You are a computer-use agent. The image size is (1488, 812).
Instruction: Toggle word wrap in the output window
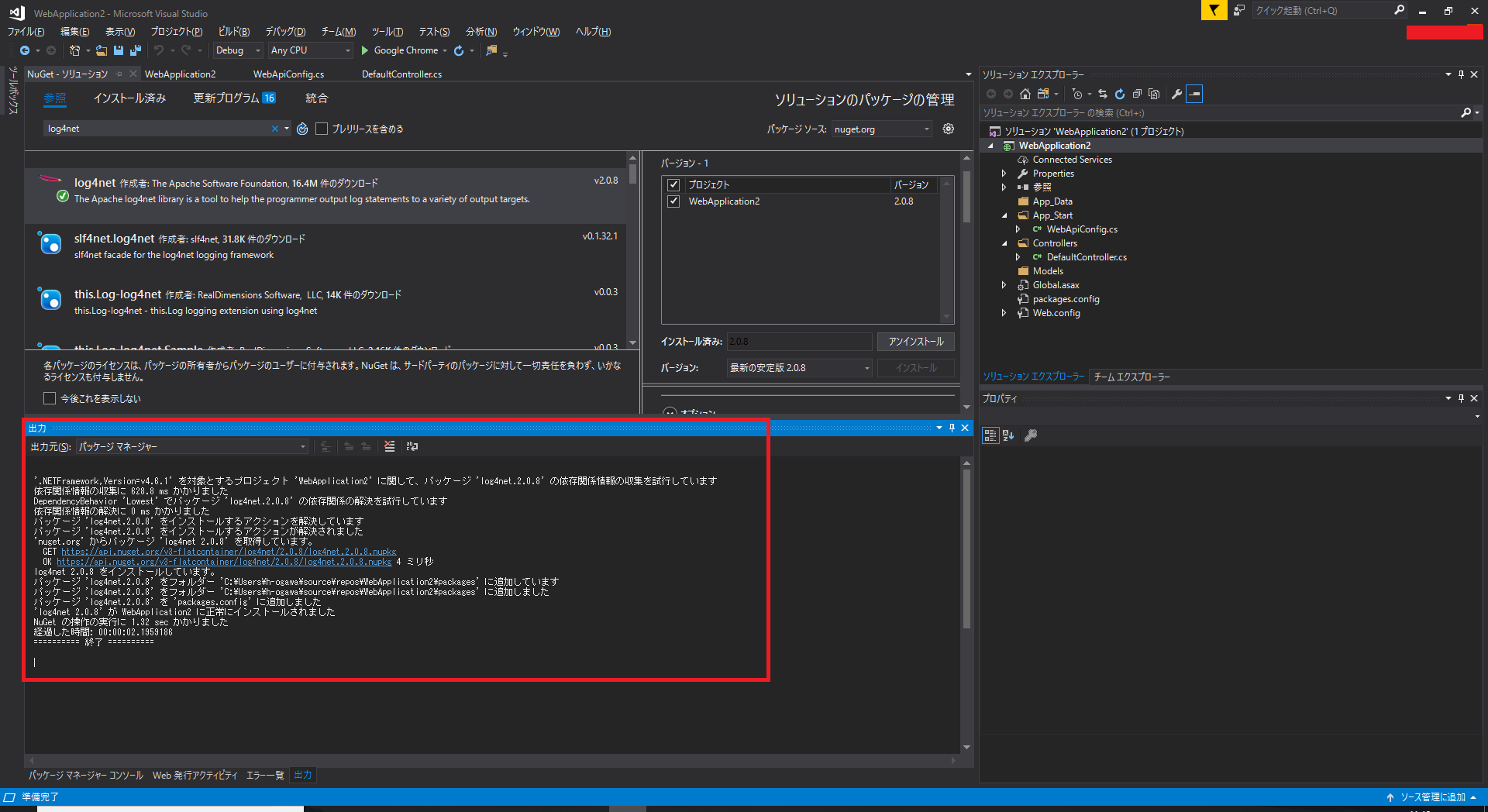(x=412, y=446)
